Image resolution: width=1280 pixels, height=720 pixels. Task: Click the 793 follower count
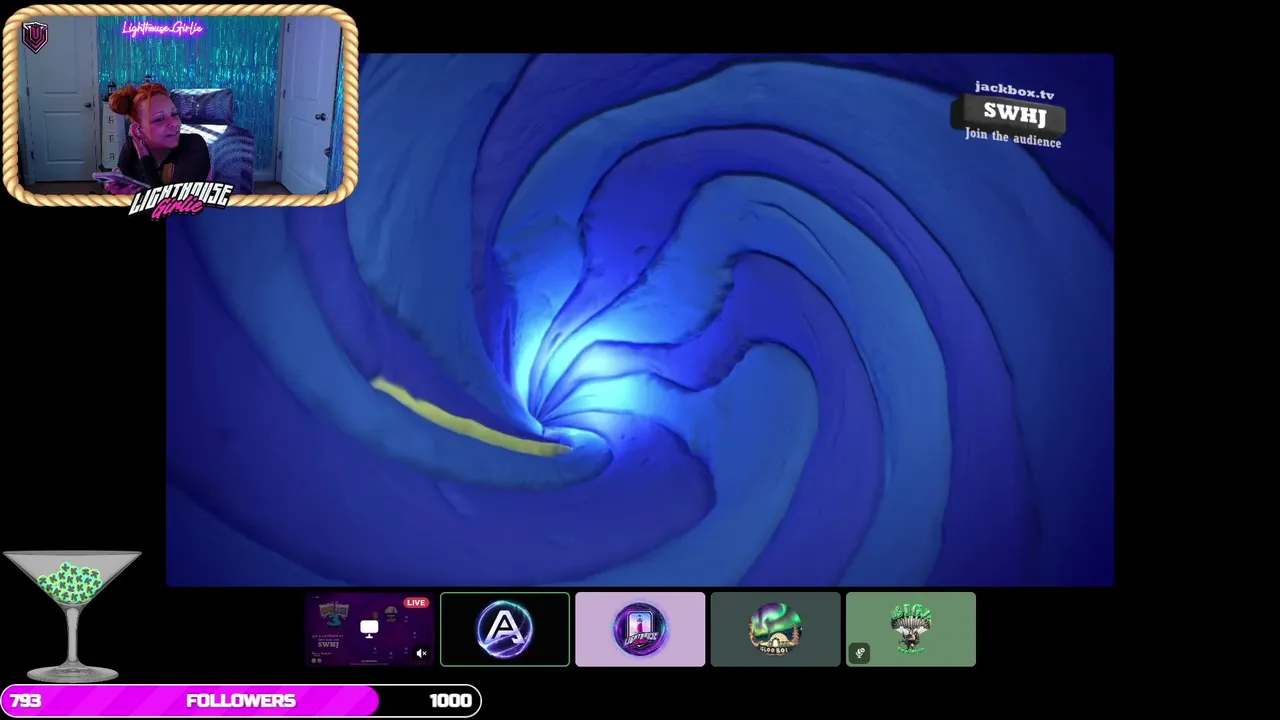coord(26,701)
